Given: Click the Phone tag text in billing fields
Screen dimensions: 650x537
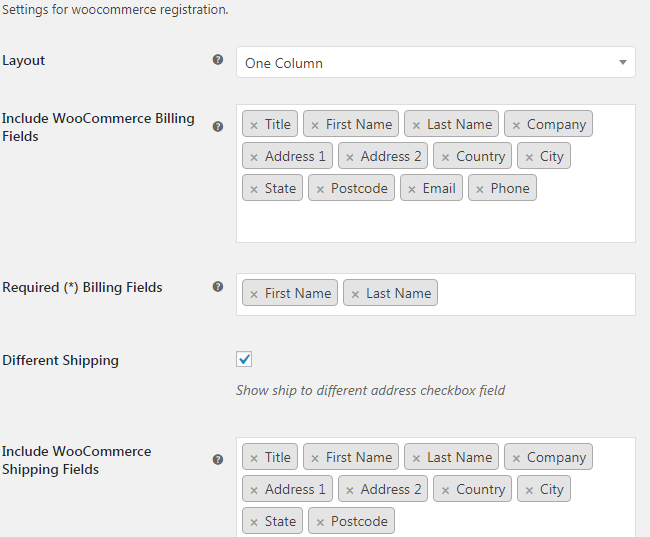Looking at the screenshot, I should (510, 188).
